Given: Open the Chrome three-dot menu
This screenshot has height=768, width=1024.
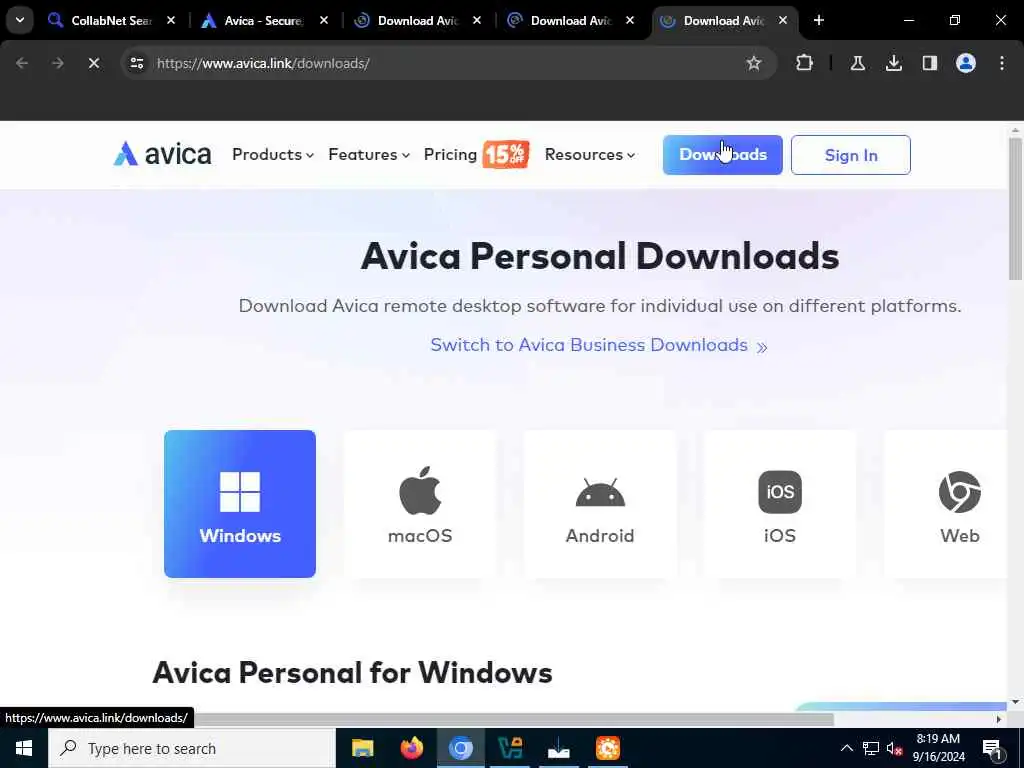Looking at the screenshot, I should click(1002, 63).
